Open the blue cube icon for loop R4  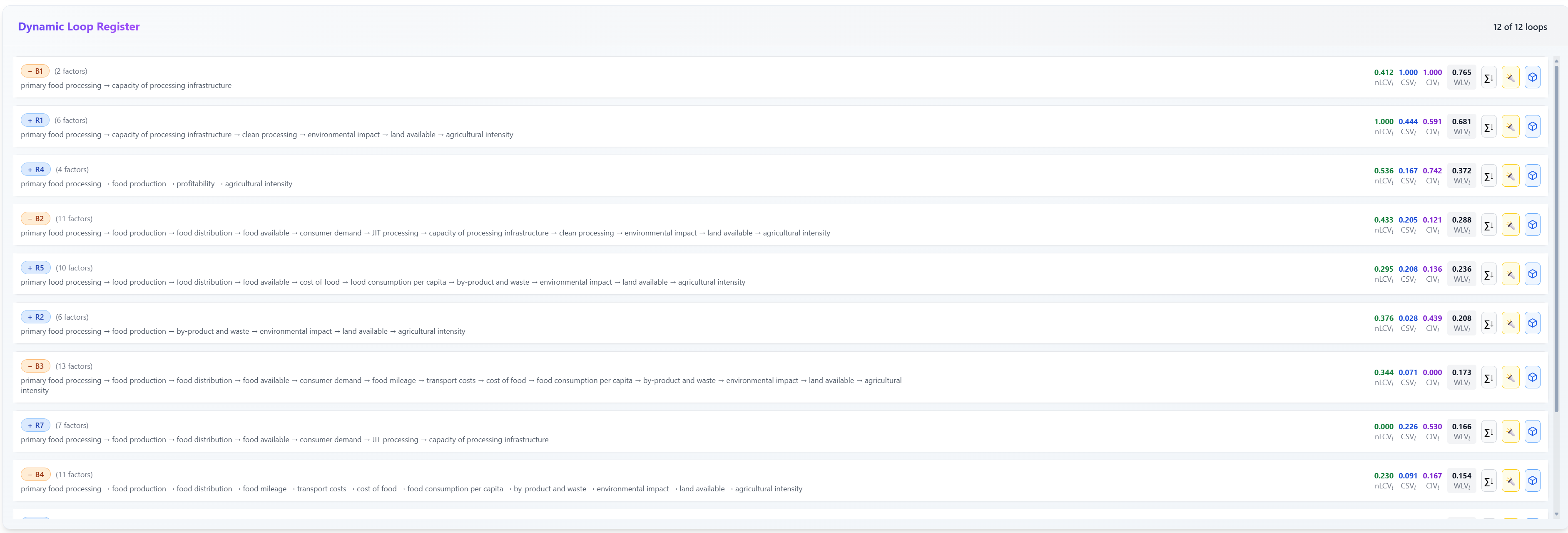pos(1532,176)
